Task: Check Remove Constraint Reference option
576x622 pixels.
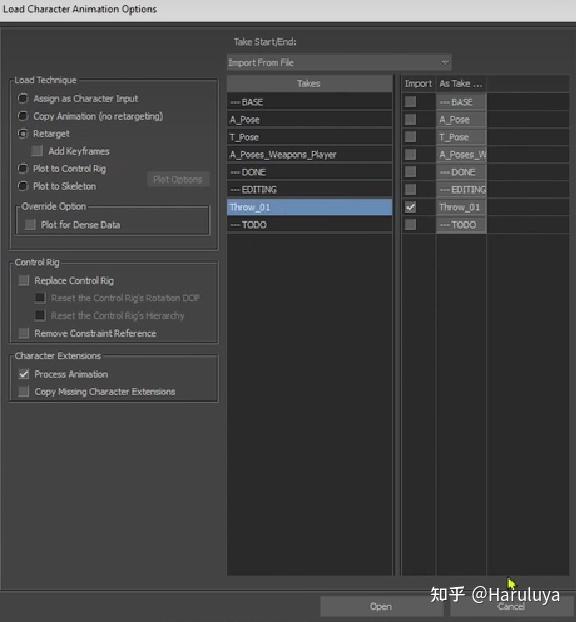Action: tap(24, 333)
